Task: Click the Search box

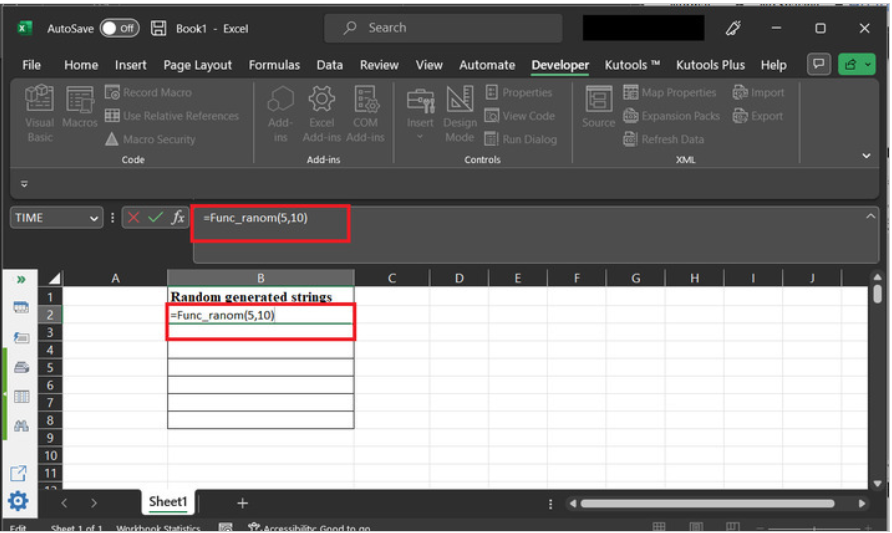Action: 443,28
